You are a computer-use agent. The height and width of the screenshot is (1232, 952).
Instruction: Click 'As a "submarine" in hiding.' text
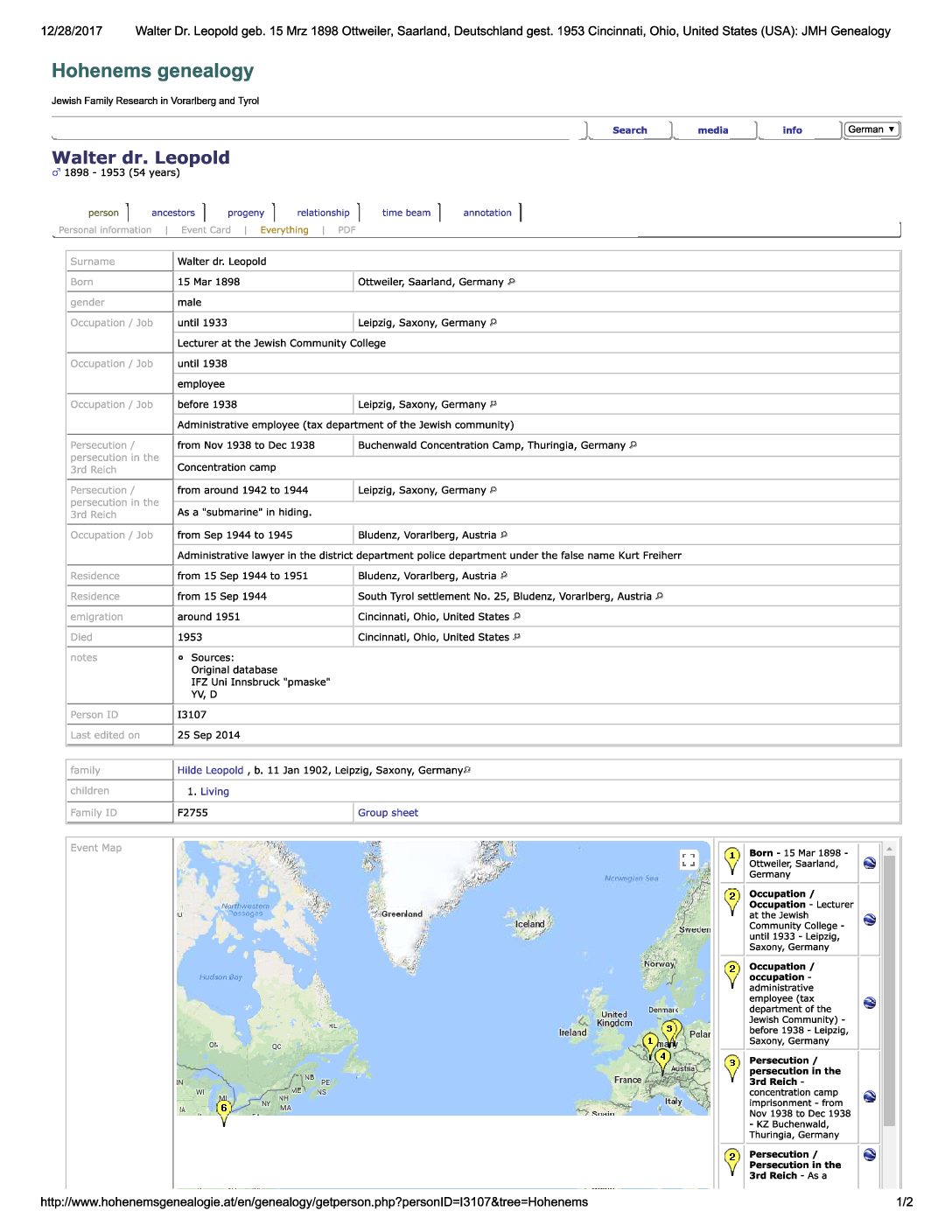coord(244,512)
